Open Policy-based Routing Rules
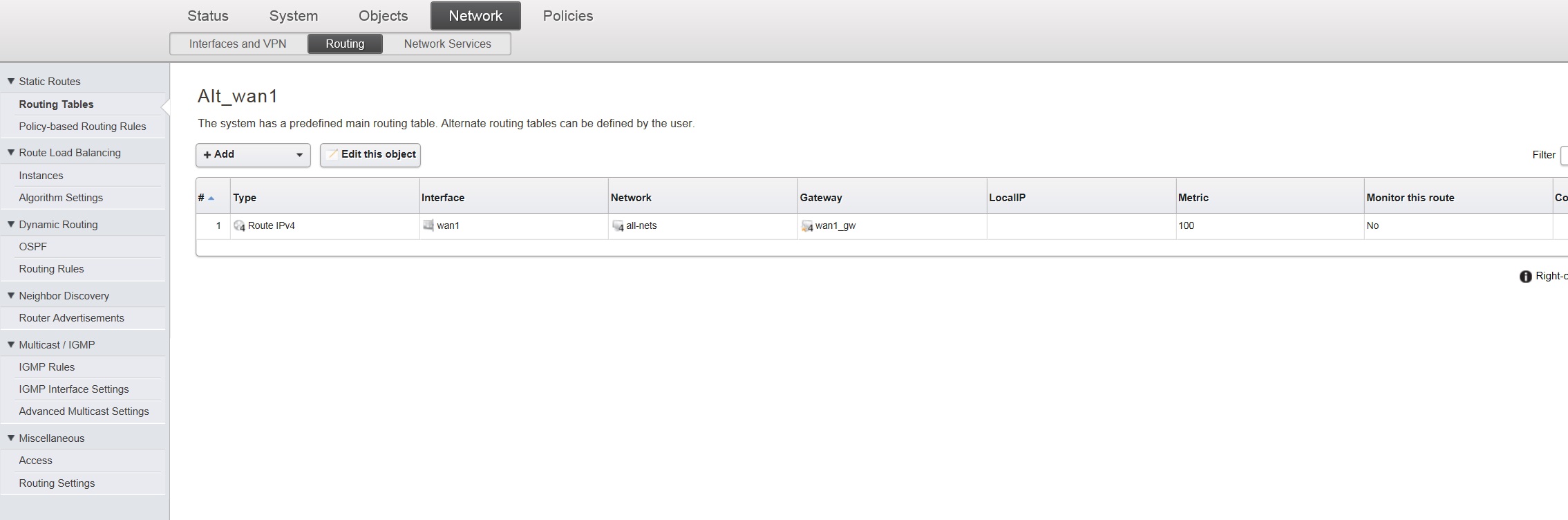Viewport: 1568px width, 520px height. point(82,127)
